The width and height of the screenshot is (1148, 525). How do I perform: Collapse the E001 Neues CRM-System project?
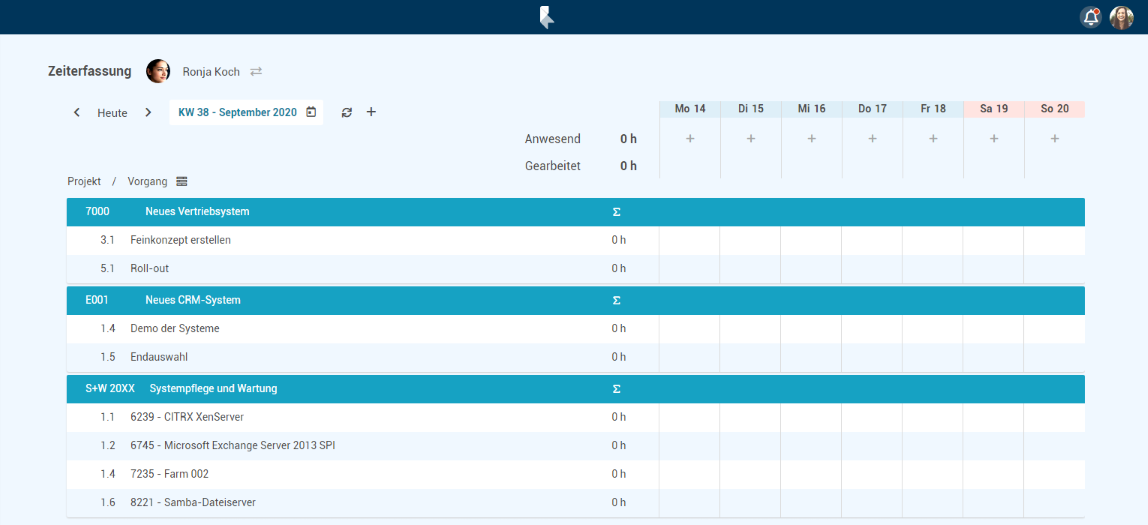[x=192, y=300]
